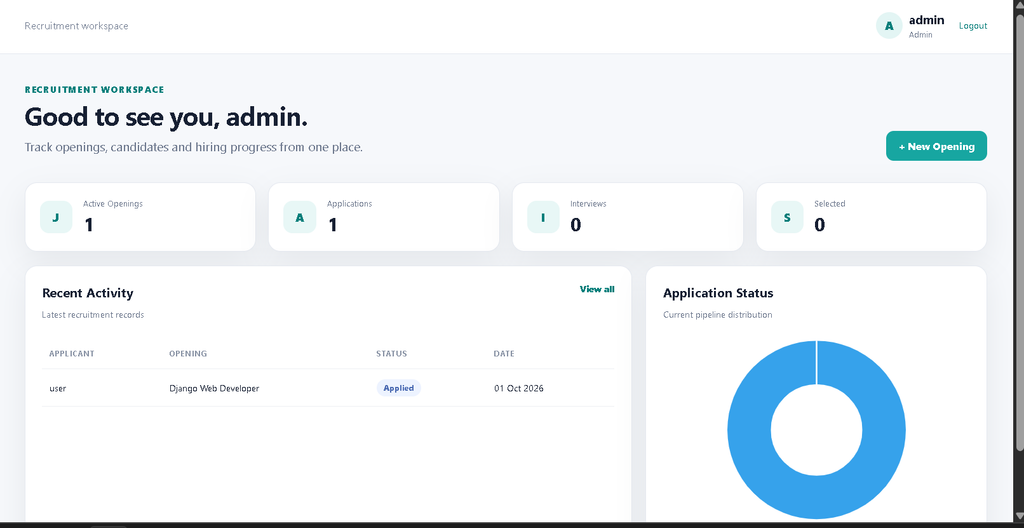Image resolution: width=1024 pixels, height=528 pixels.
Task: Click the date '01 Oct 2026'
Action: pos(519,388)
